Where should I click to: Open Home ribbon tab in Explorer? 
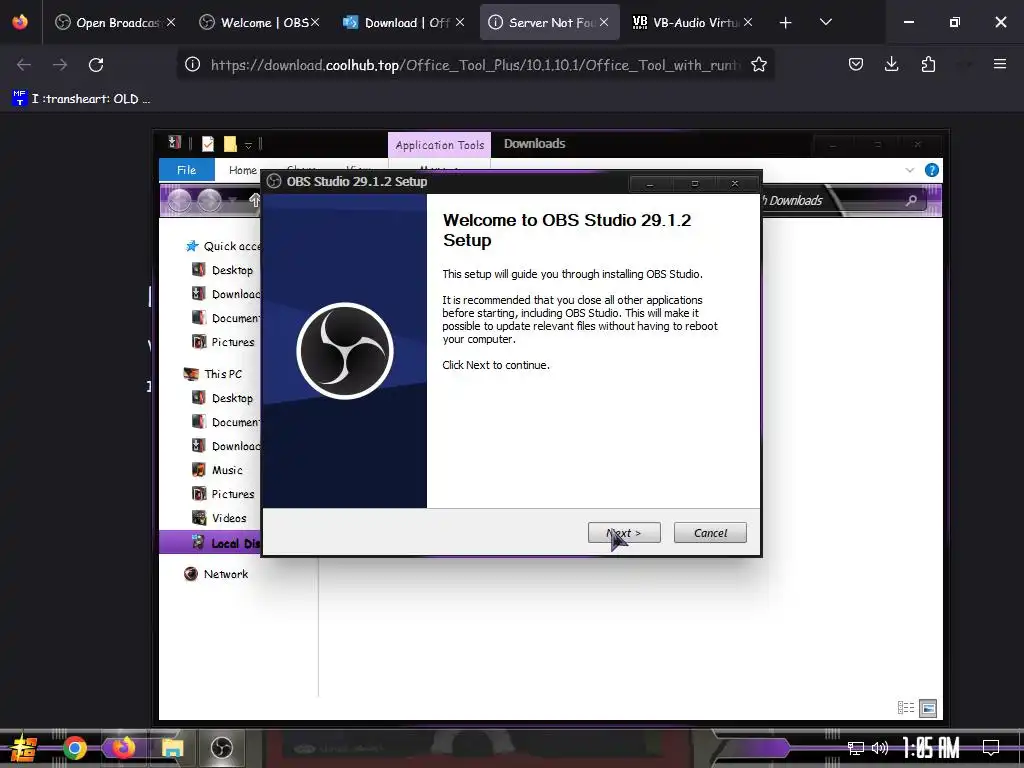click(242, 170)
